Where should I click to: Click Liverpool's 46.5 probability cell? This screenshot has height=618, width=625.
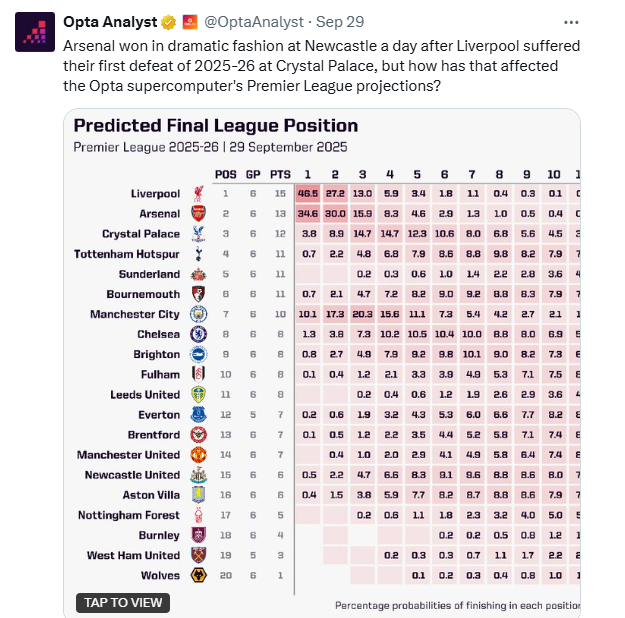point(308,193)
